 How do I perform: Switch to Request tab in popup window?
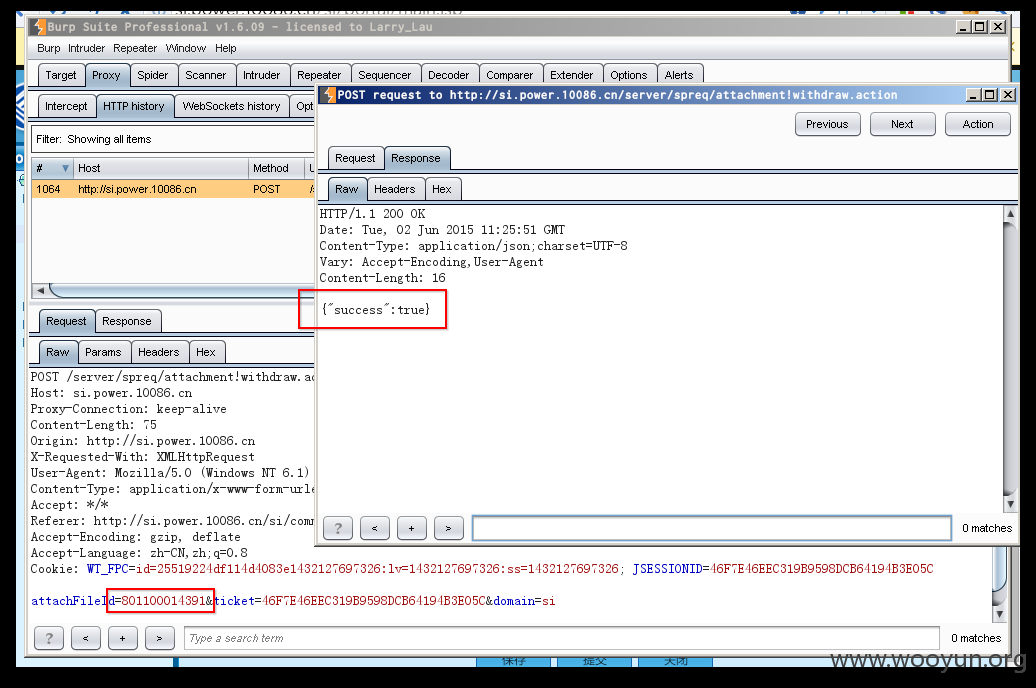pyautogui.click(x=355, y=159)
